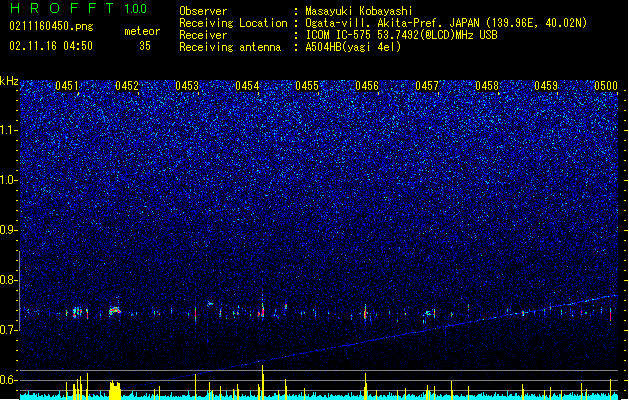Click the Receiving Location label
Viewport: 629px width, 400px height.
[x=233, y=23]
